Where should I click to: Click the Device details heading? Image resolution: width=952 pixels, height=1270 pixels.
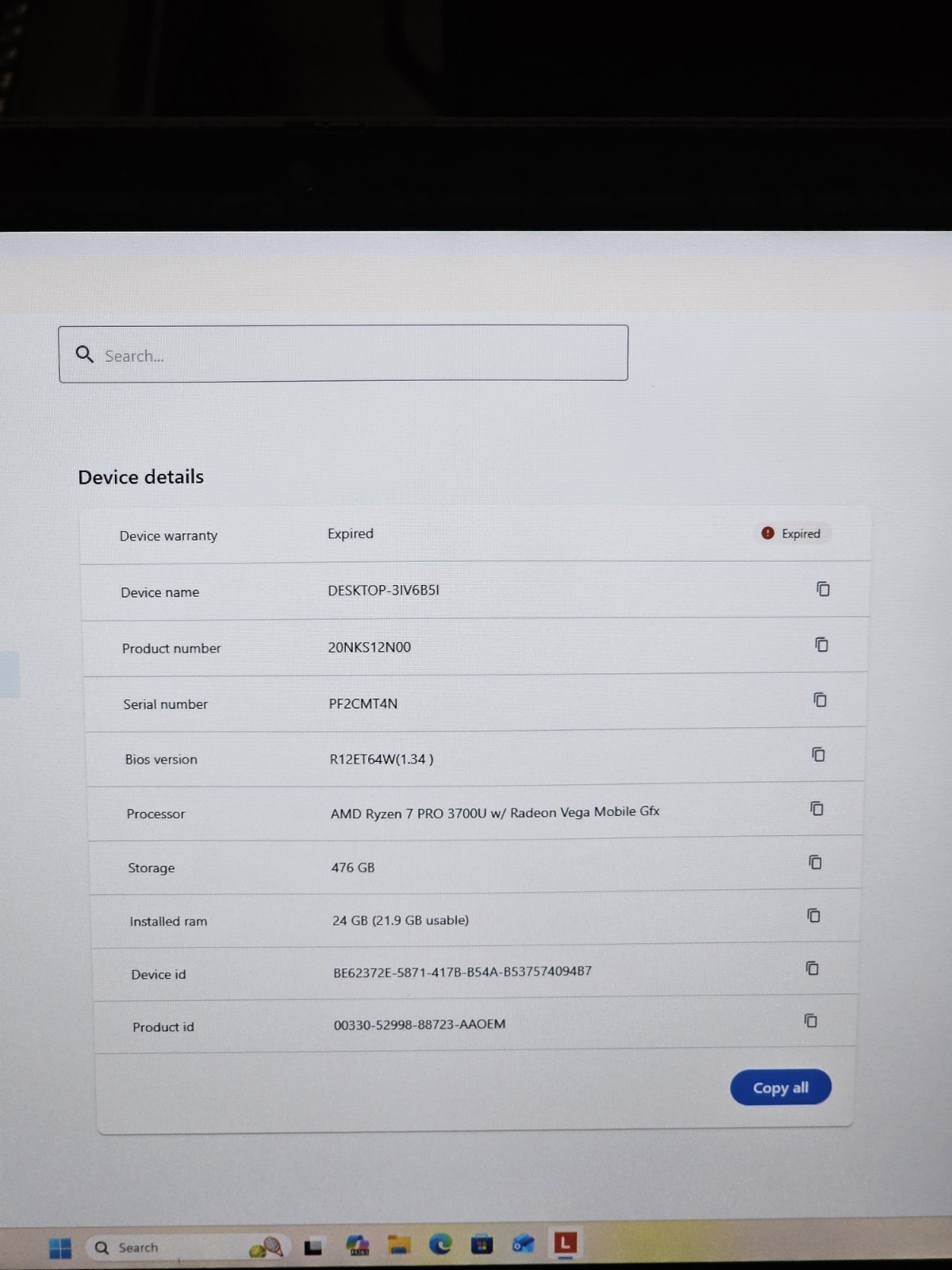[141, 477]
